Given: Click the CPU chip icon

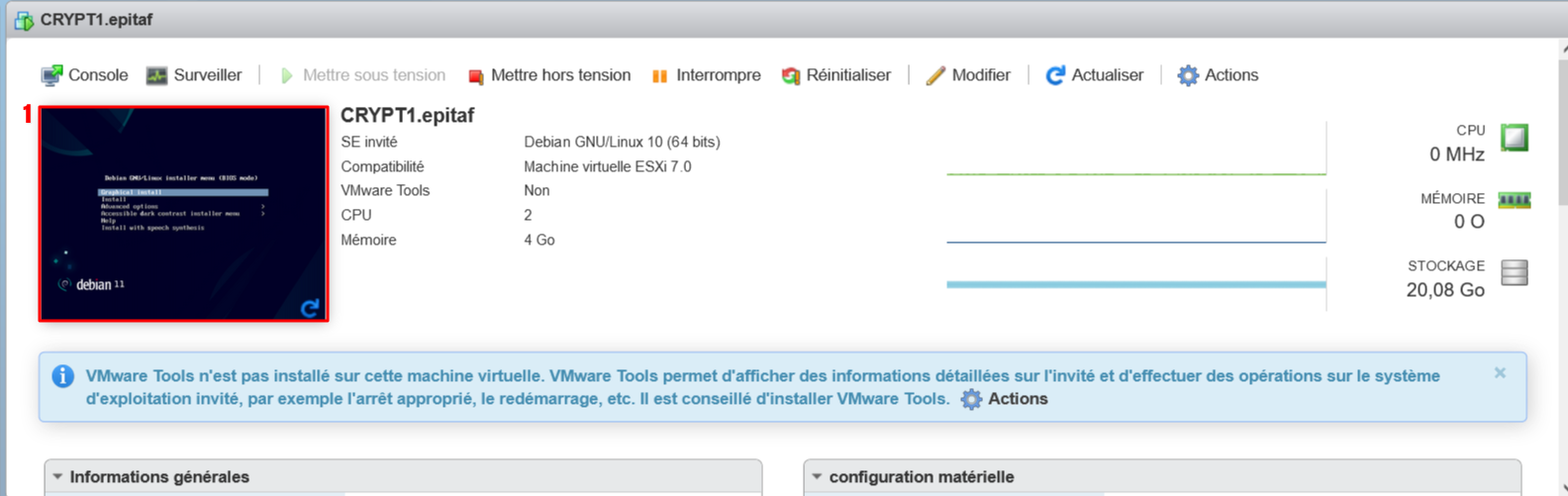Looking at the screenshot, I should pos(1514,138).
